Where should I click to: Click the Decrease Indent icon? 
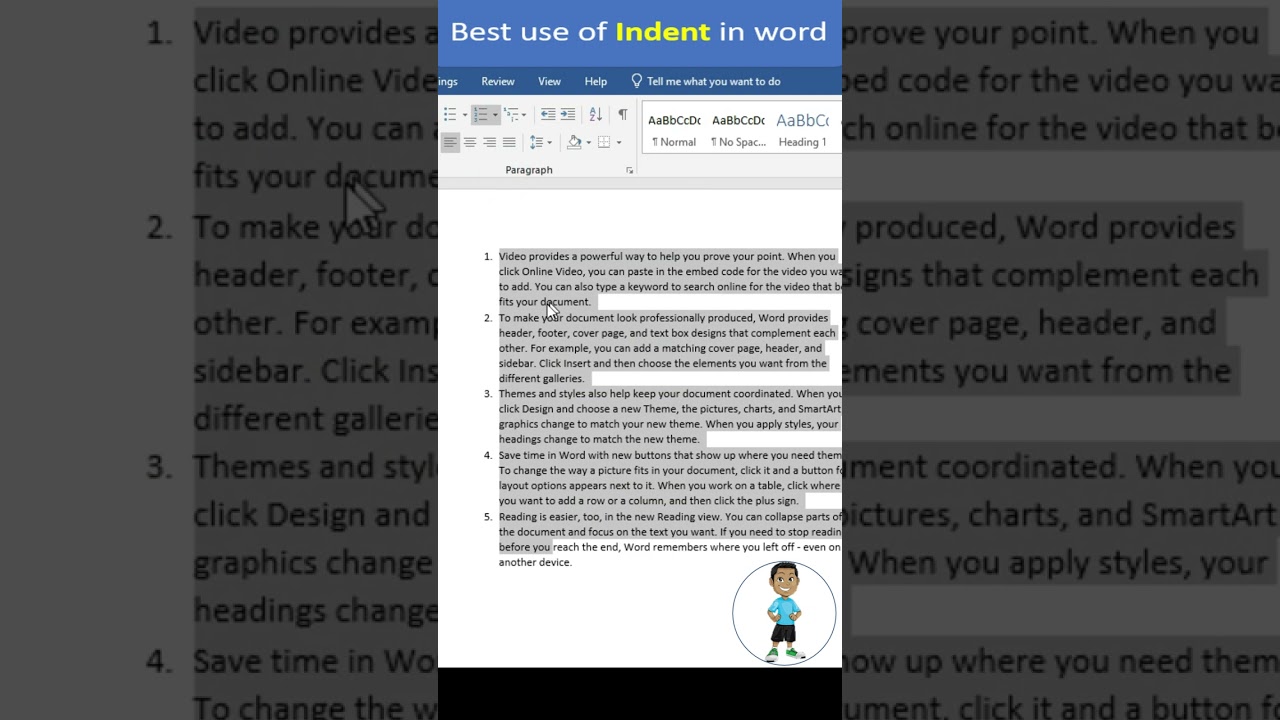[548, 115]
